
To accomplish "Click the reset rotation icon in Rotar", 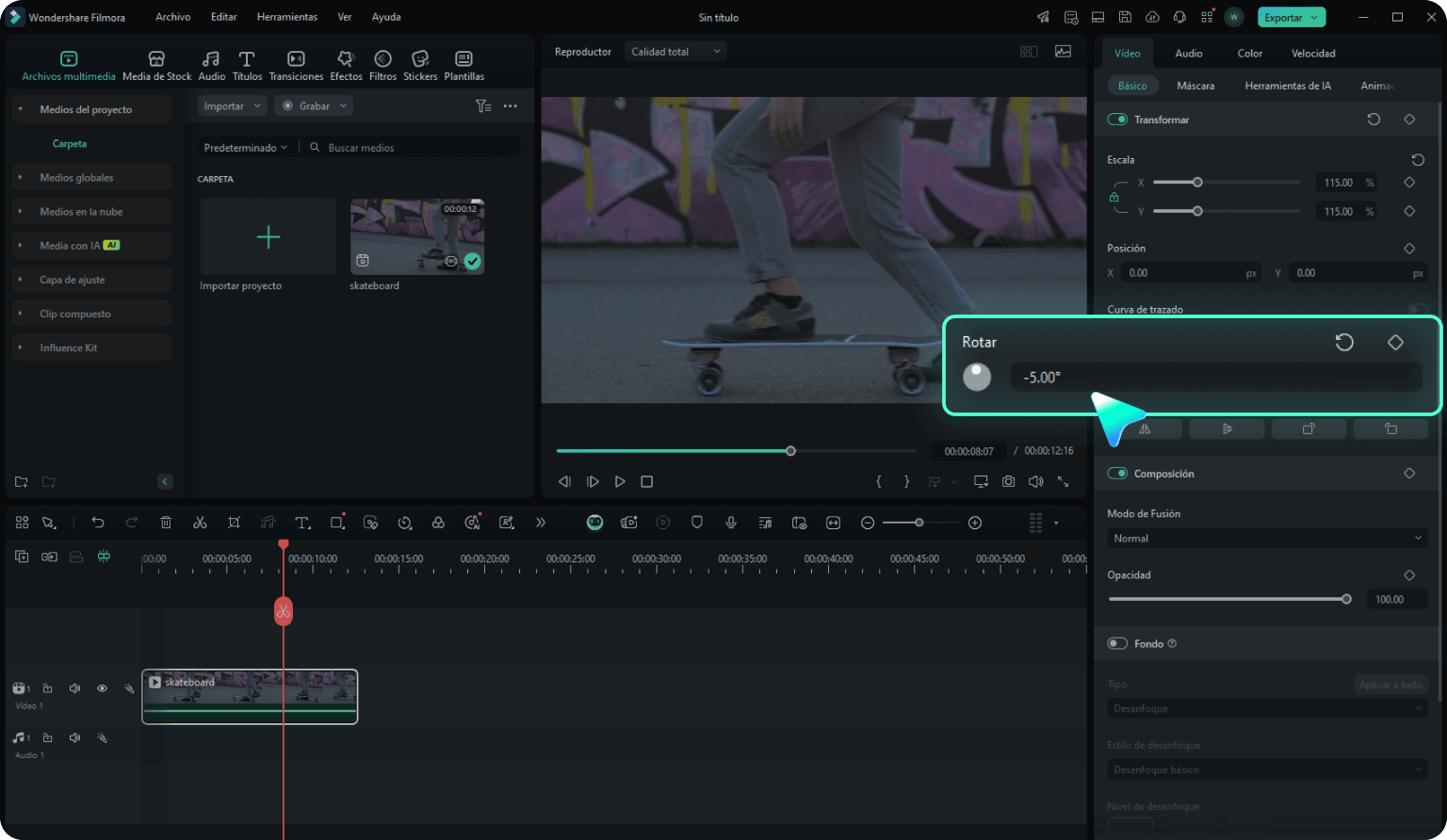I will pos(1344,342).
